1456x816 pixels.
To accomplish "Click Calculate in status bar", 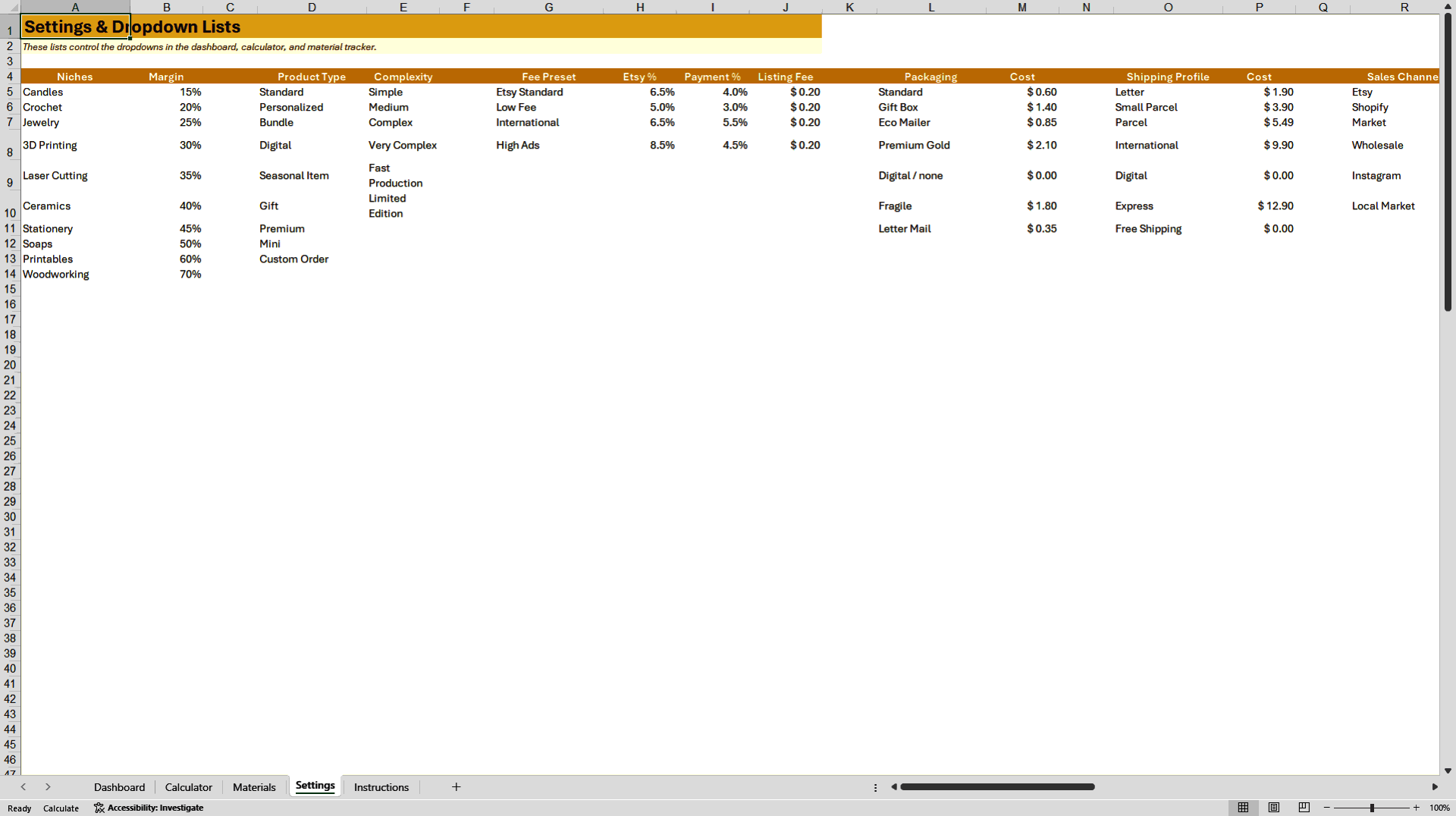I will pos(61,808).
